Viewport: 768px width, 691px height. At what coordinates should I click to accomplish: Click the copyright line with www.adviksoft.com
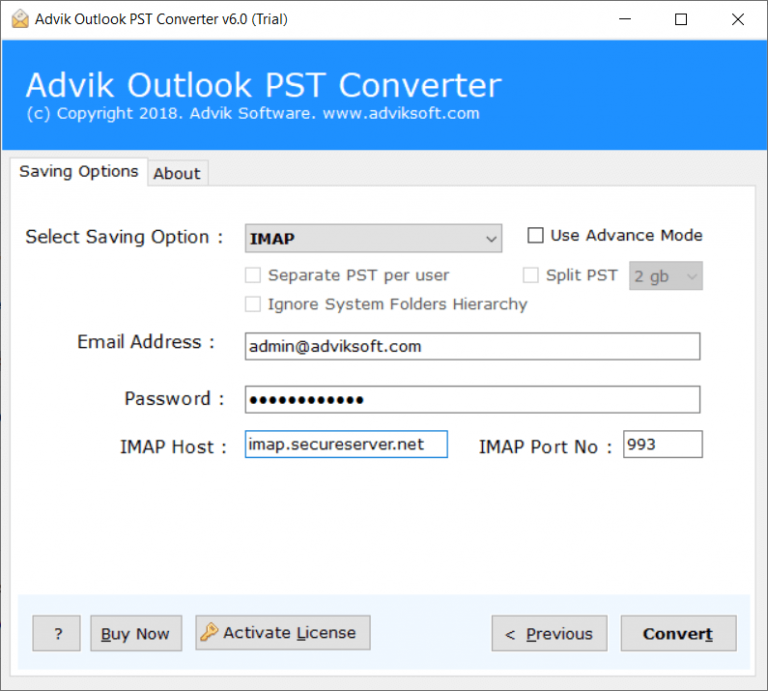click(253, 114)
